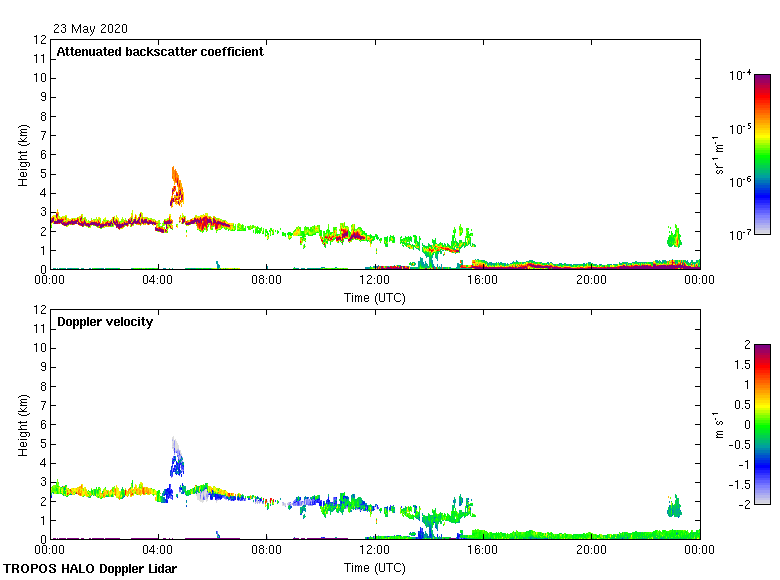Click the 16:00 tick on Doppler time axis
Viewport: 780px width, 580px height.
click(483, 551)
